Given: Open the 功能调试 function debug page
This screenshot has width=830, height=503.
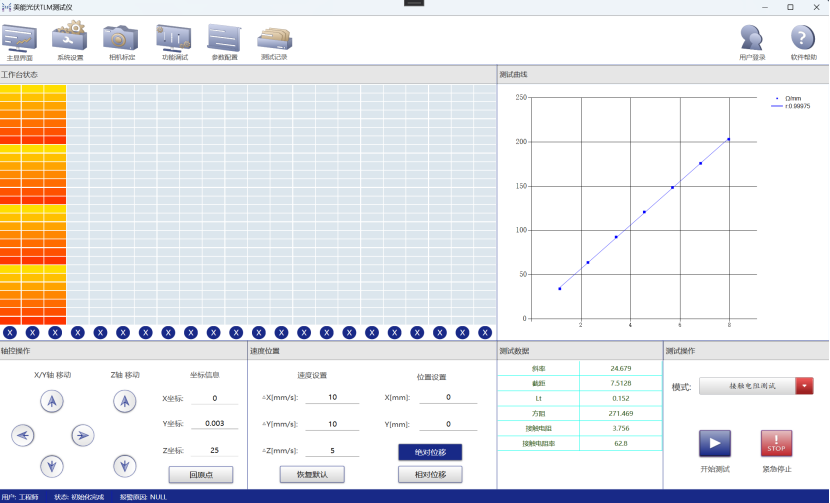Looking at the screenshot, I should coord(174,40).
